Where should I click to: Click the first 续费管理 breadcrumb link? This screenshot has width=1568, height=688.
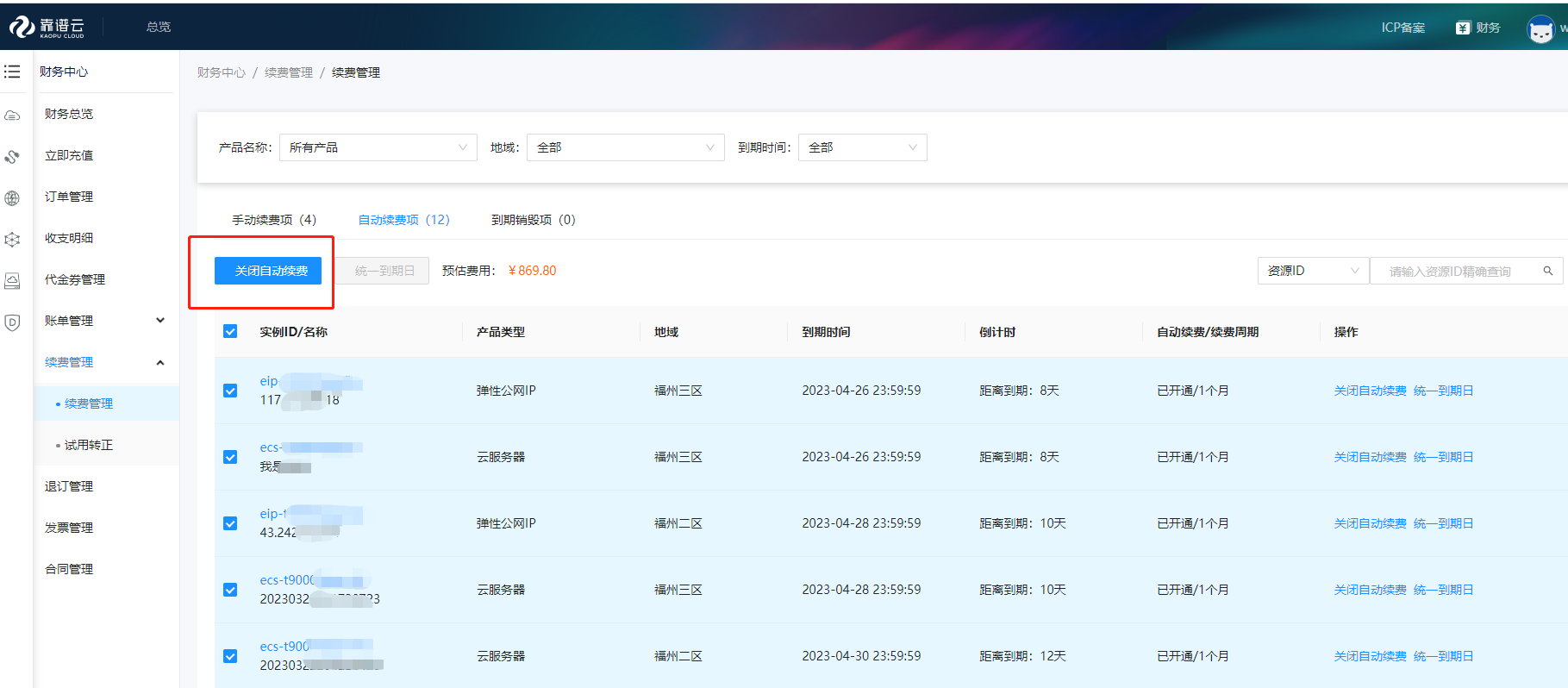tap(289, 72)
